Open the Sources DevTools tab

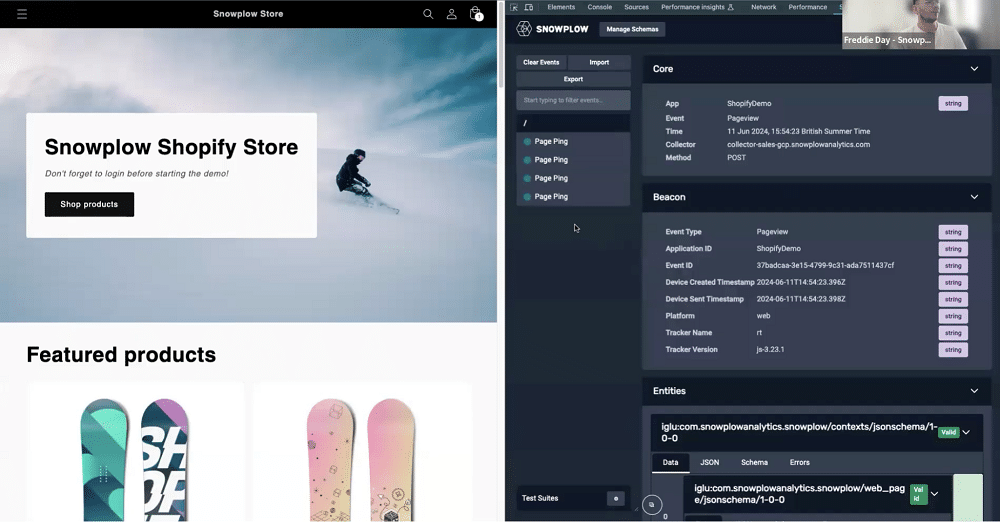click(x=636, y=7)
